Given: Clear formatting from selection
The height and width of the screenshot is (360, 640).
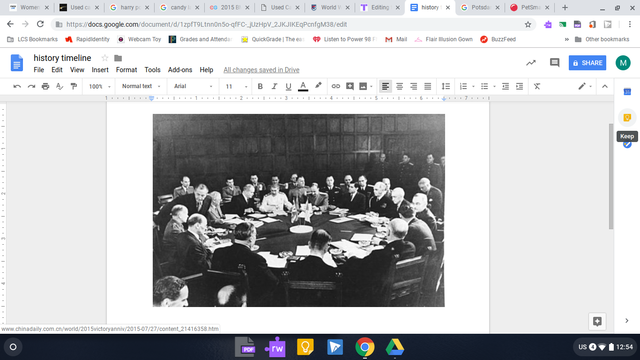Looking at the screenshot, I should coord(537,86).
